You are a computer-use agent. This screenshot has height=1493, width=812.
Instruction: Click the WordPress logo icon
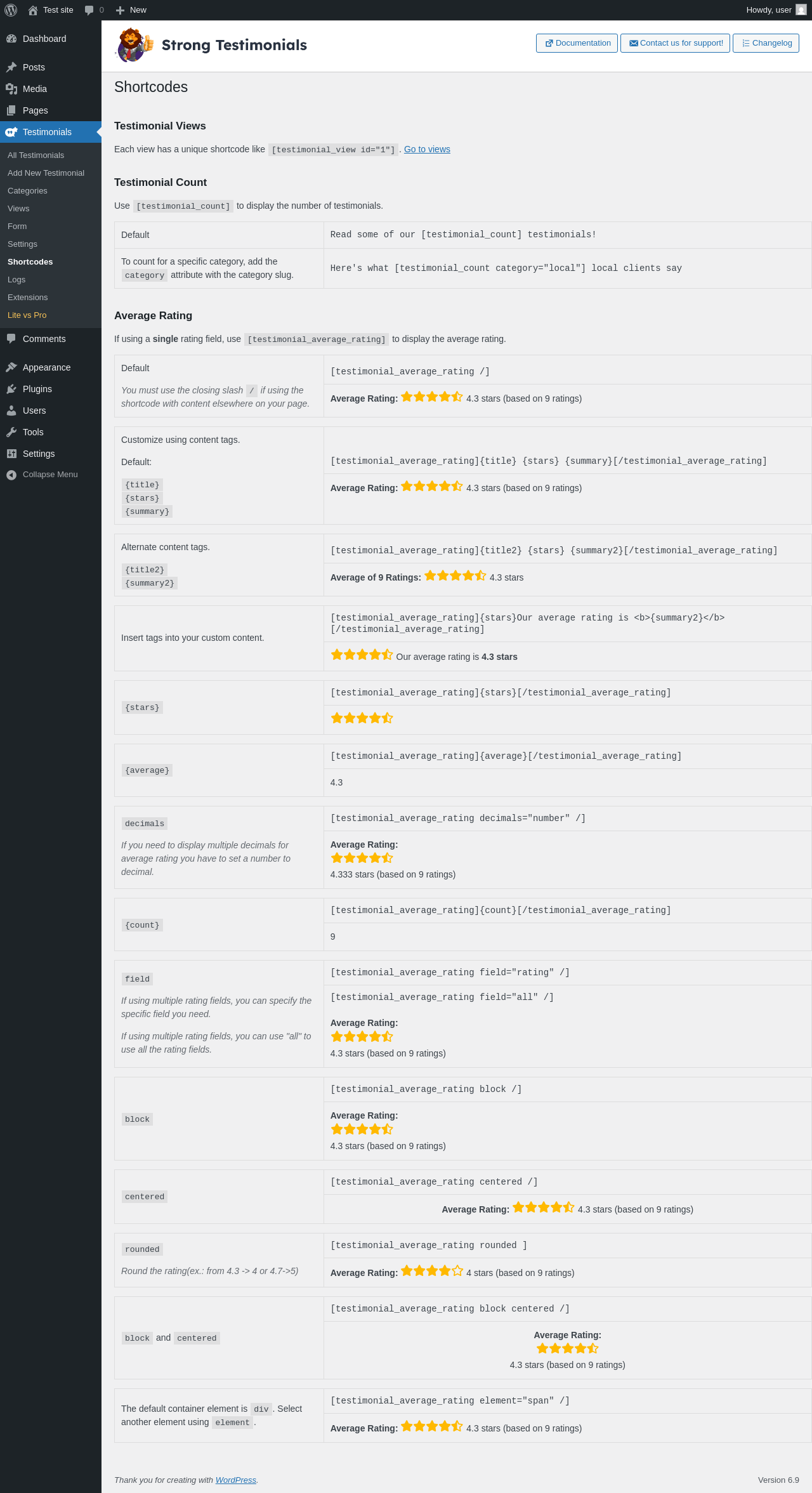(11, 10)
